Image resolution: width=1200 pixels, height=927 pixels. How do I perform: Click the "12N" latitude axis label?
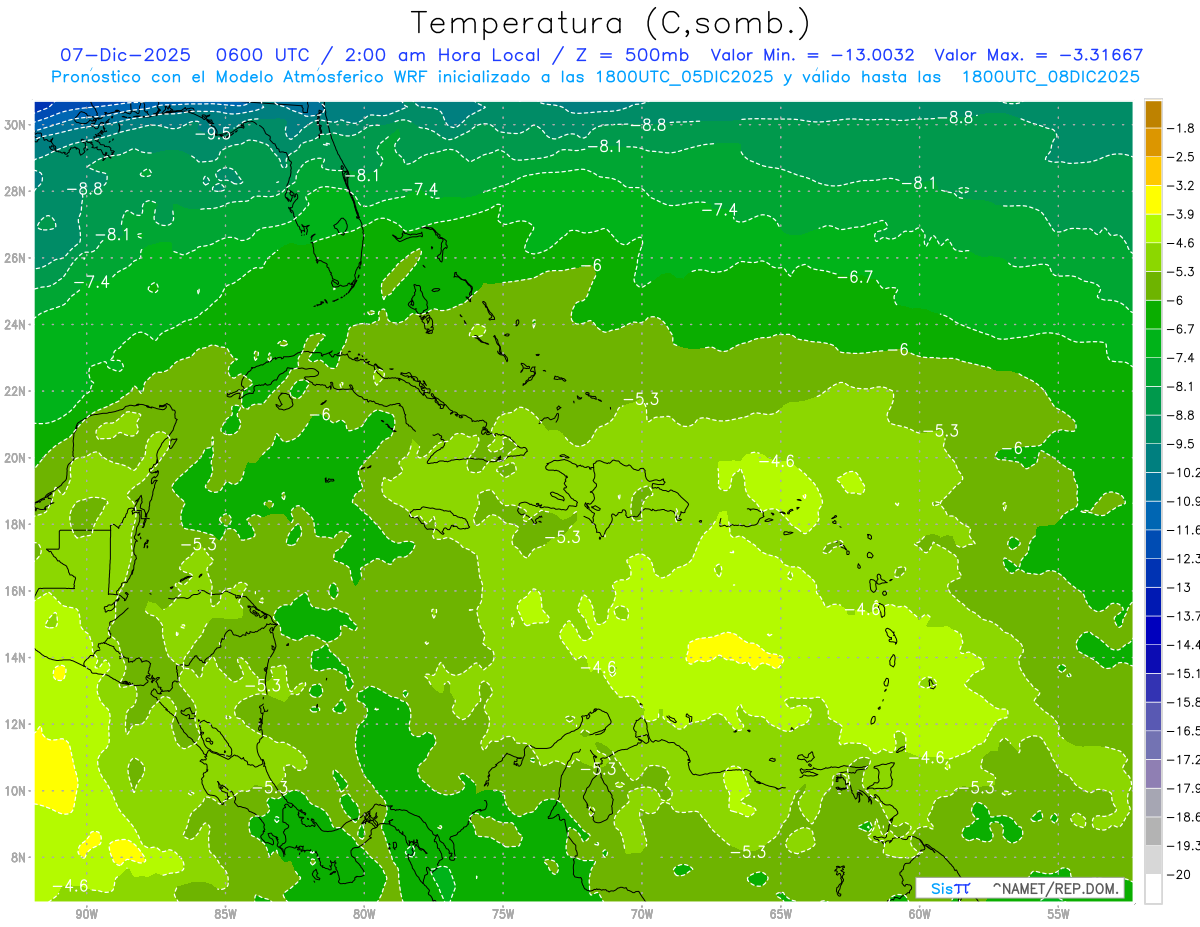(x=15, y=724)
